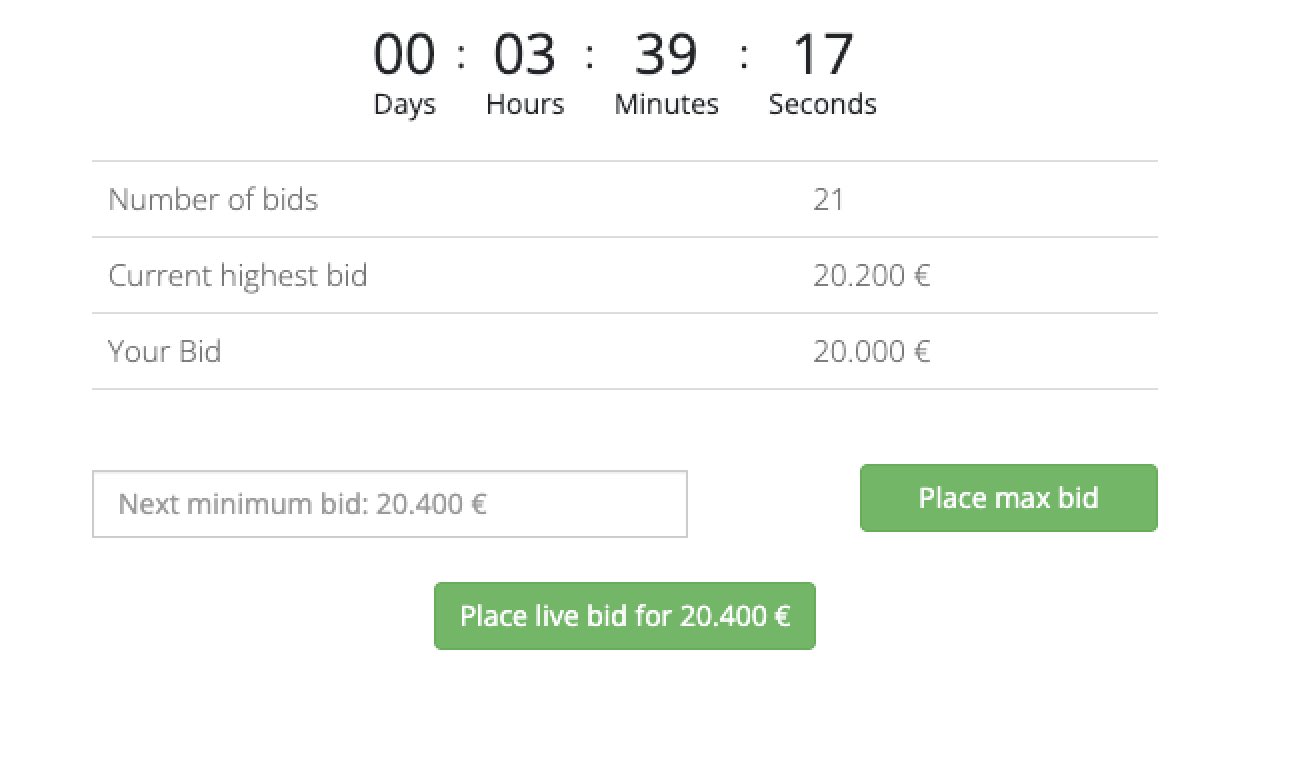
Task: Click the 03 hours countdown number
Action: (525, 55)
